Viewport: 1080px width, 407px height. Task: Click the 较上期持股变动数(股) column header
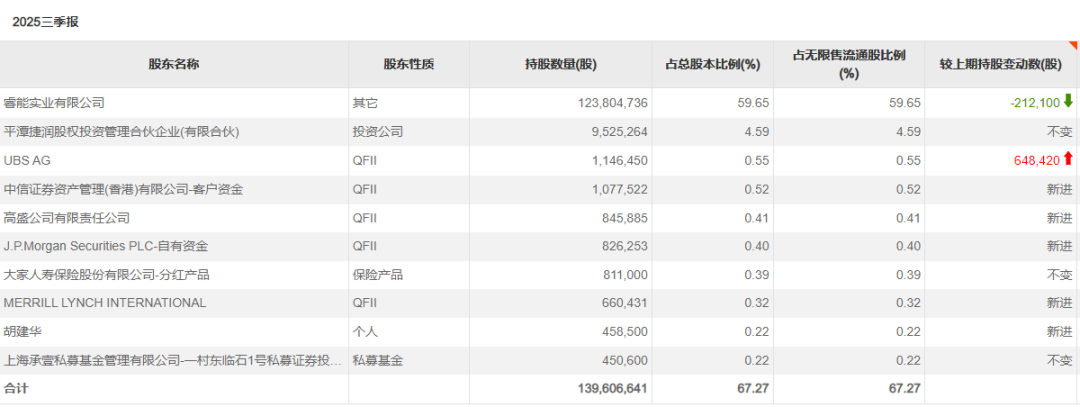pyautogui.click(x=1001, y=64)
